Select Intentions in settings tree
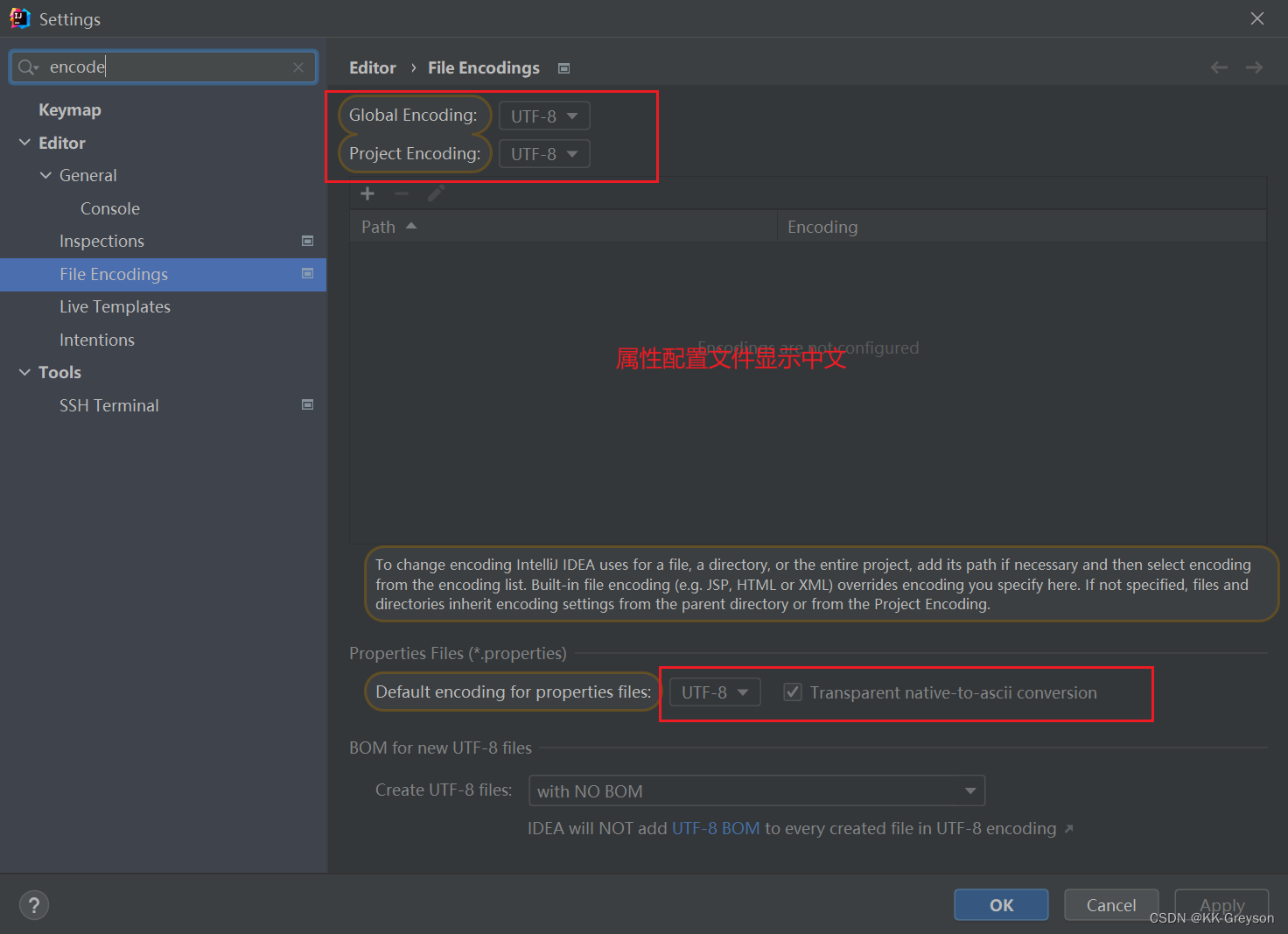The image size is (1288, 934). tap(97, 340)
